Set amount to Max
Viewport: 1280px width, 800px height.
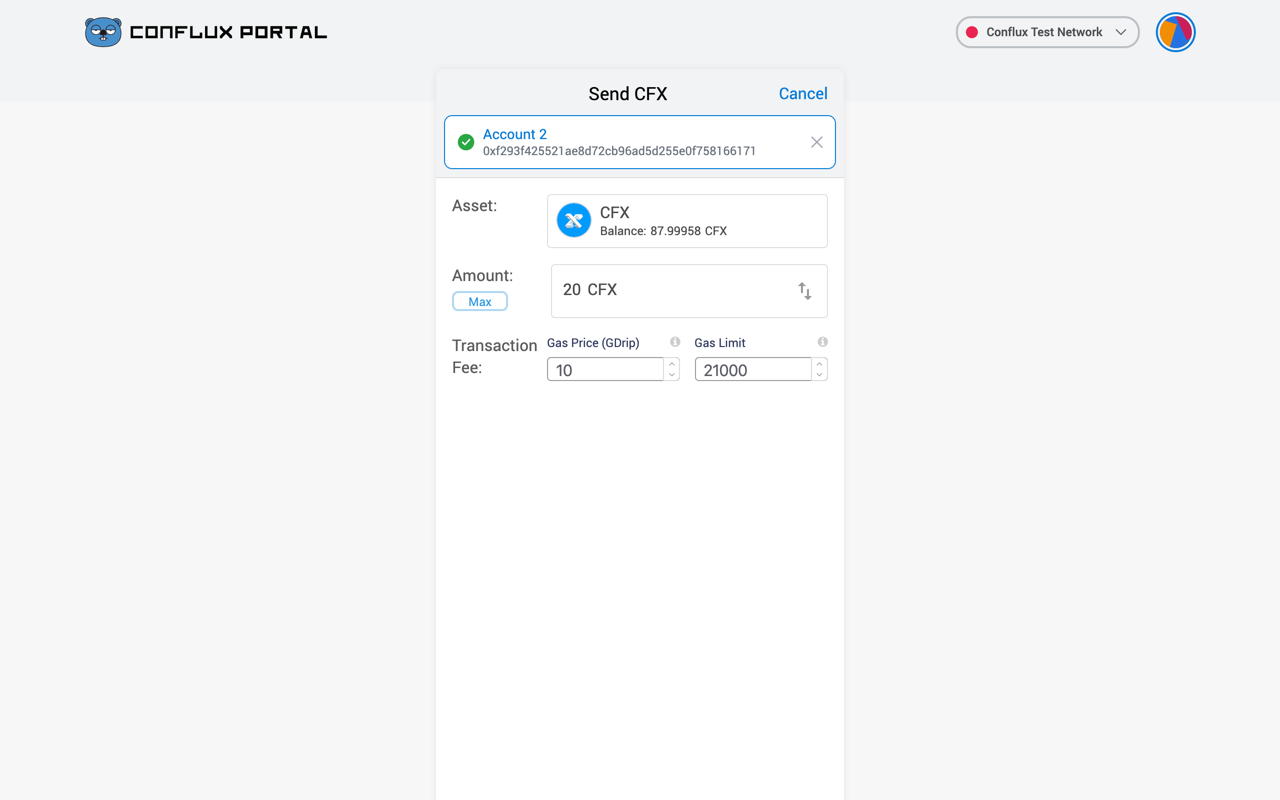click(x=480, y=301)
